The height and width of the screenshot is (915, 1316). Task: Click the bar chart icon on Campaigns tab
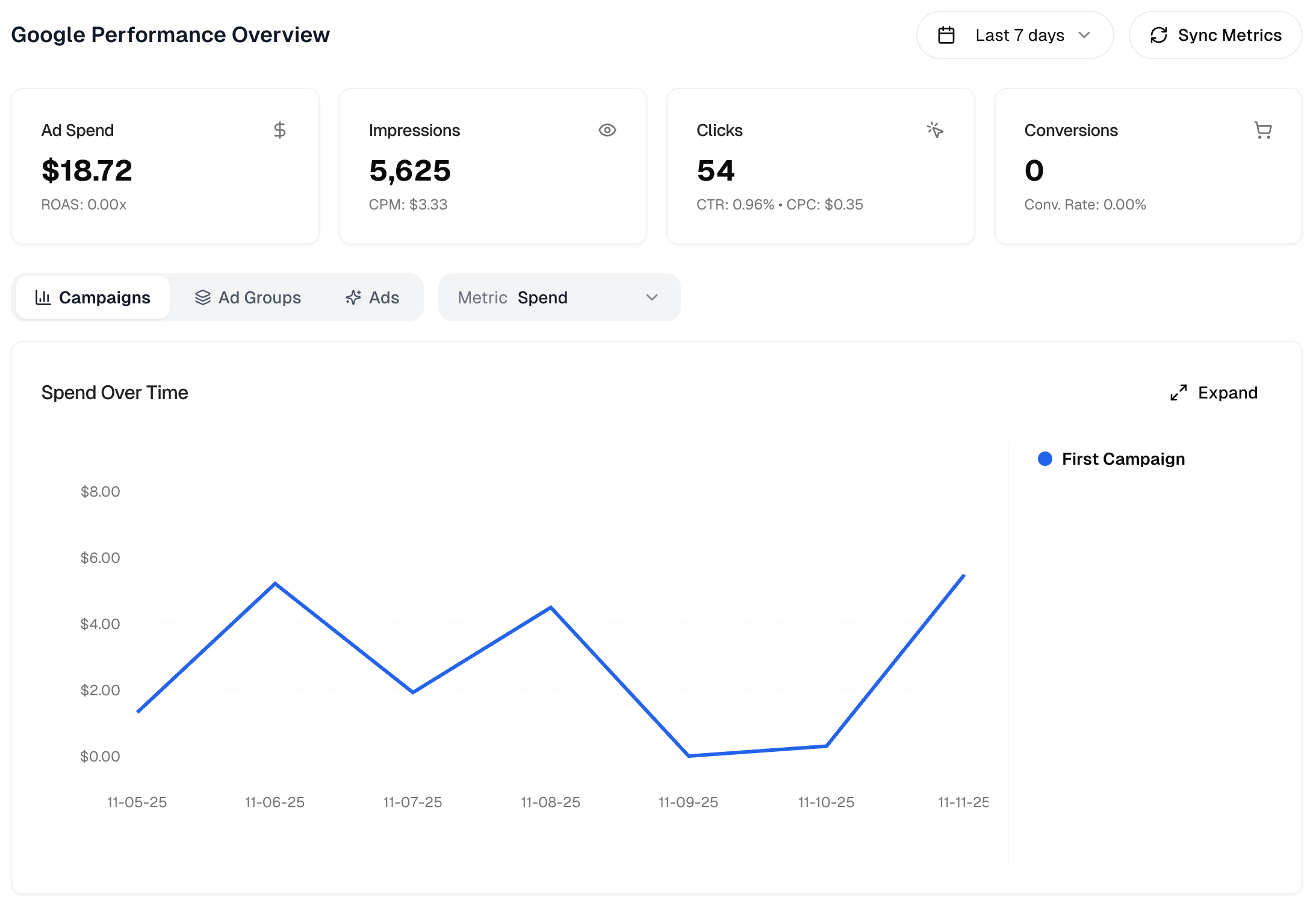pyautogui.click(x=43, y=297)
